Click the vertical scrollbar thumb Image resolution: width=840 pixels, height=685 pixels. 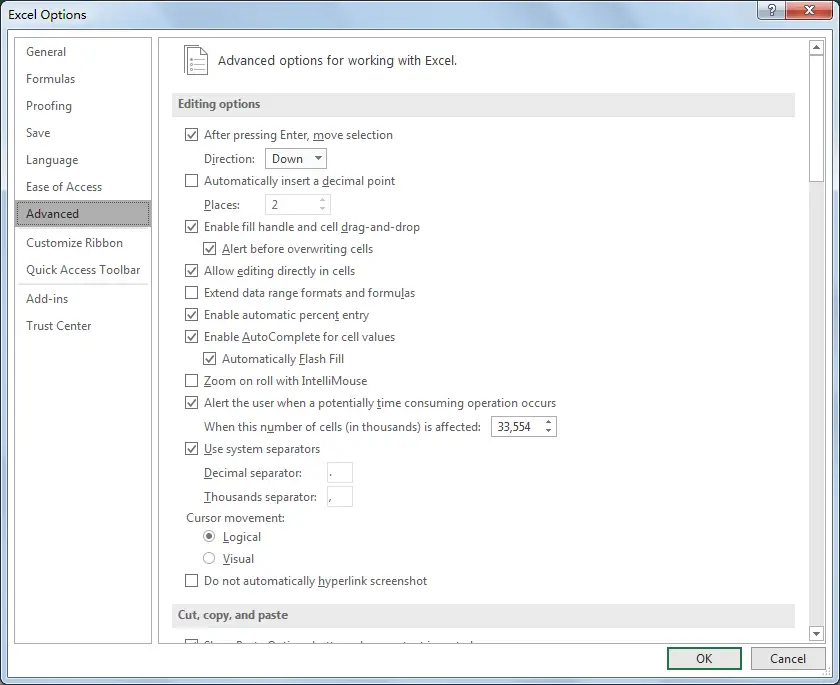tap(816, 118)
